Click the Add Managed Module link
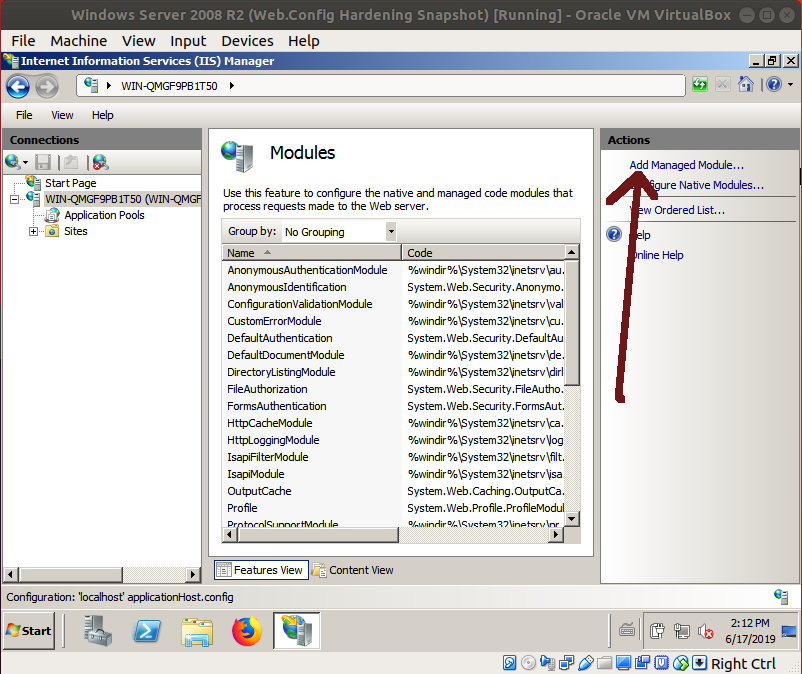 click(x=686, y=165)
